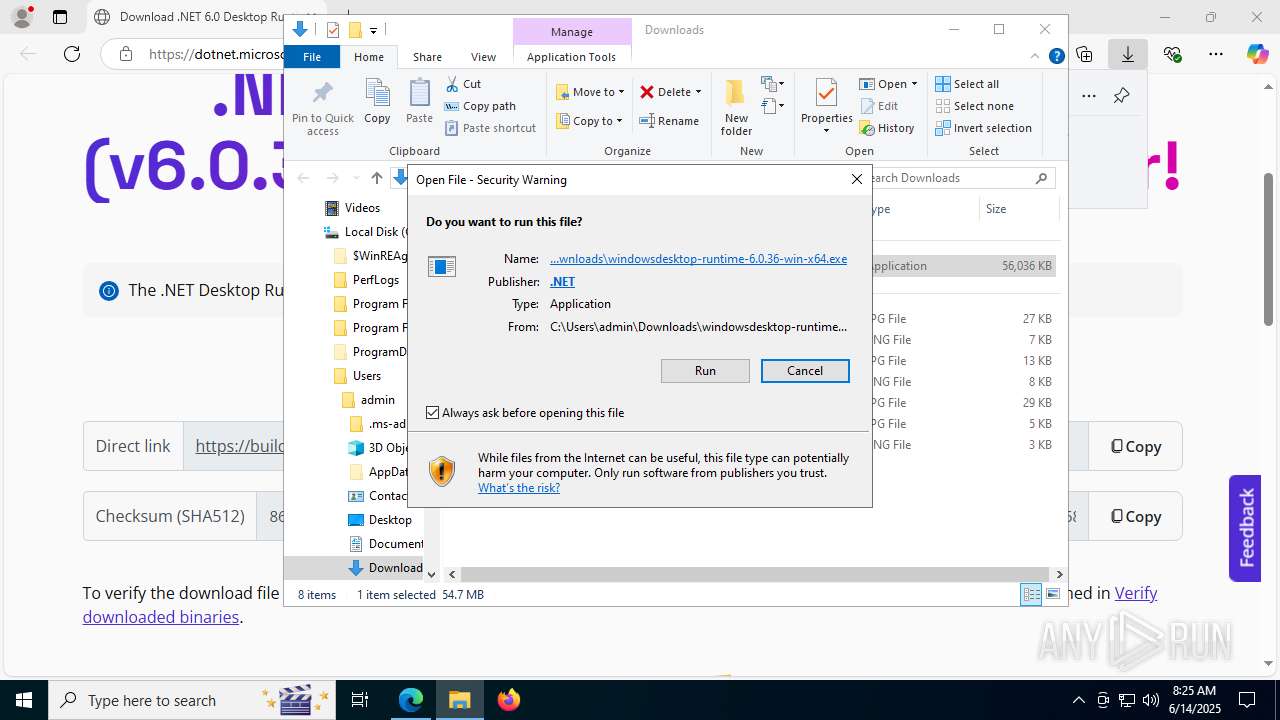This screenshot has height=720, width=1280.
Task: Open the File menu in Explorer
Action: coord(312,57)
